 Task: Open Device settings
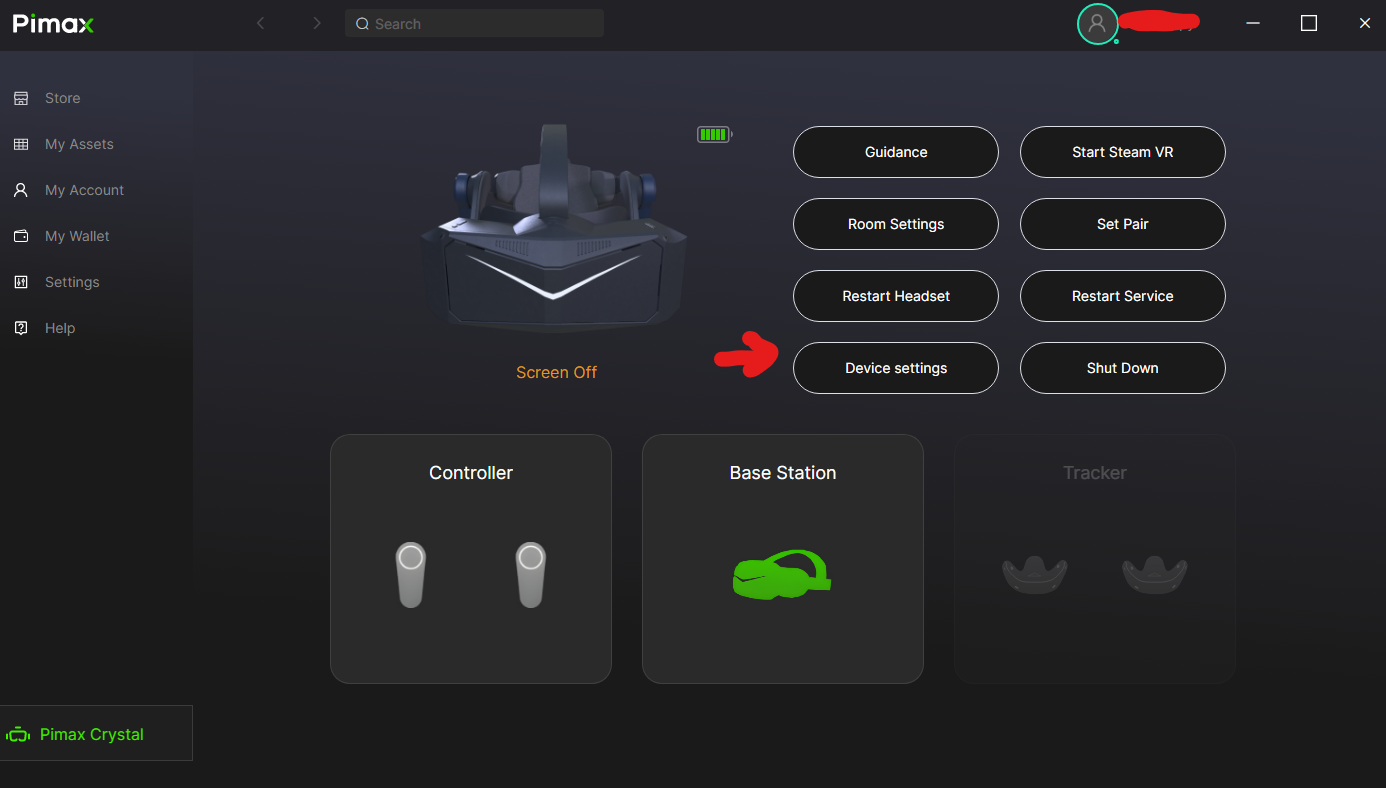coord(896,368)
